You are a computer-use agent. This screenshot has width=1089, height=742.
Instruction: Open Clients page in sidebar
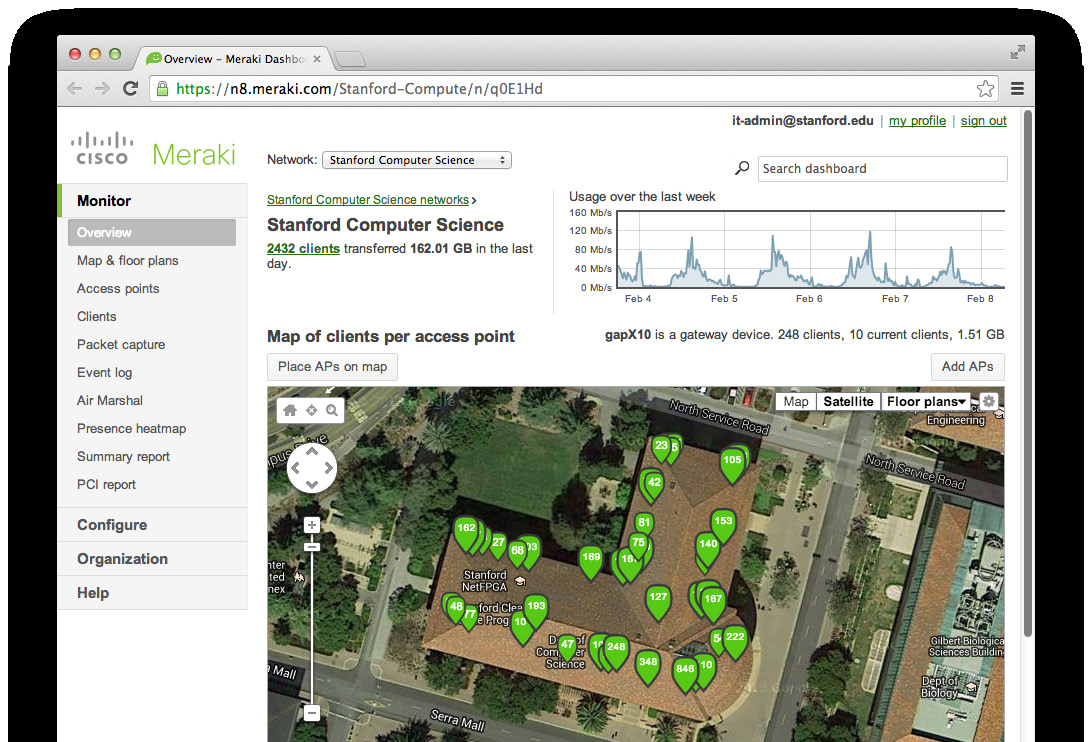(x=97, y=316)
